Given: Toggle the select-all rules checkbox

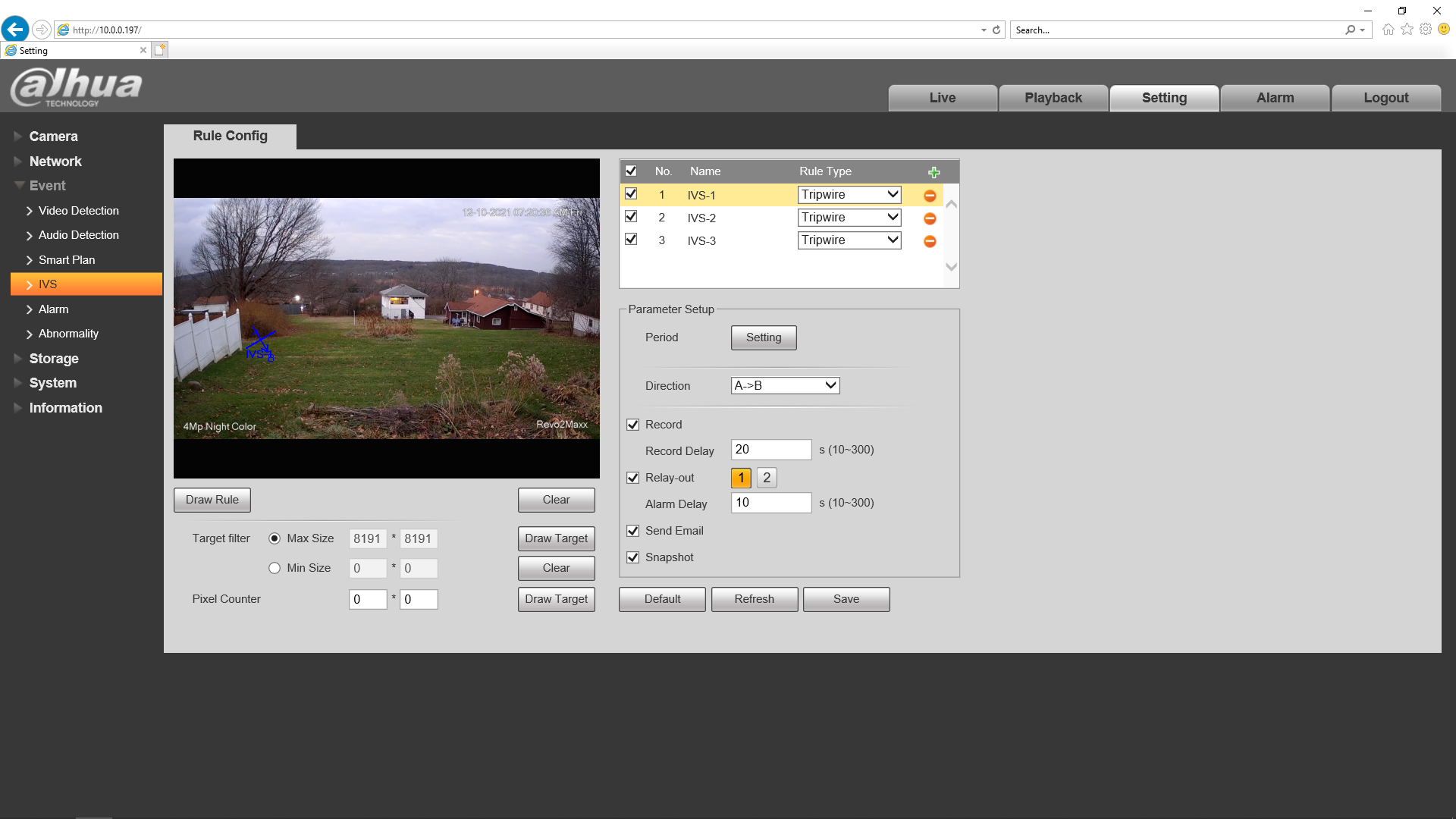Looking at the screenshot, I should coord(631,171).
